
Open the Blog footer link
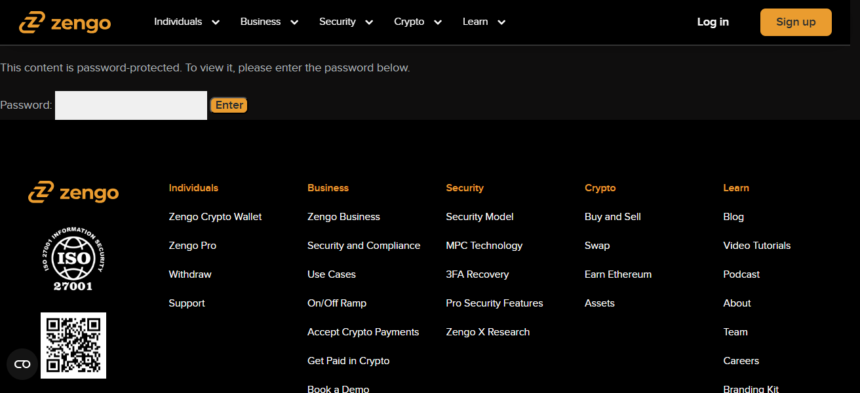pyautogui.click(x=733, y=217)
